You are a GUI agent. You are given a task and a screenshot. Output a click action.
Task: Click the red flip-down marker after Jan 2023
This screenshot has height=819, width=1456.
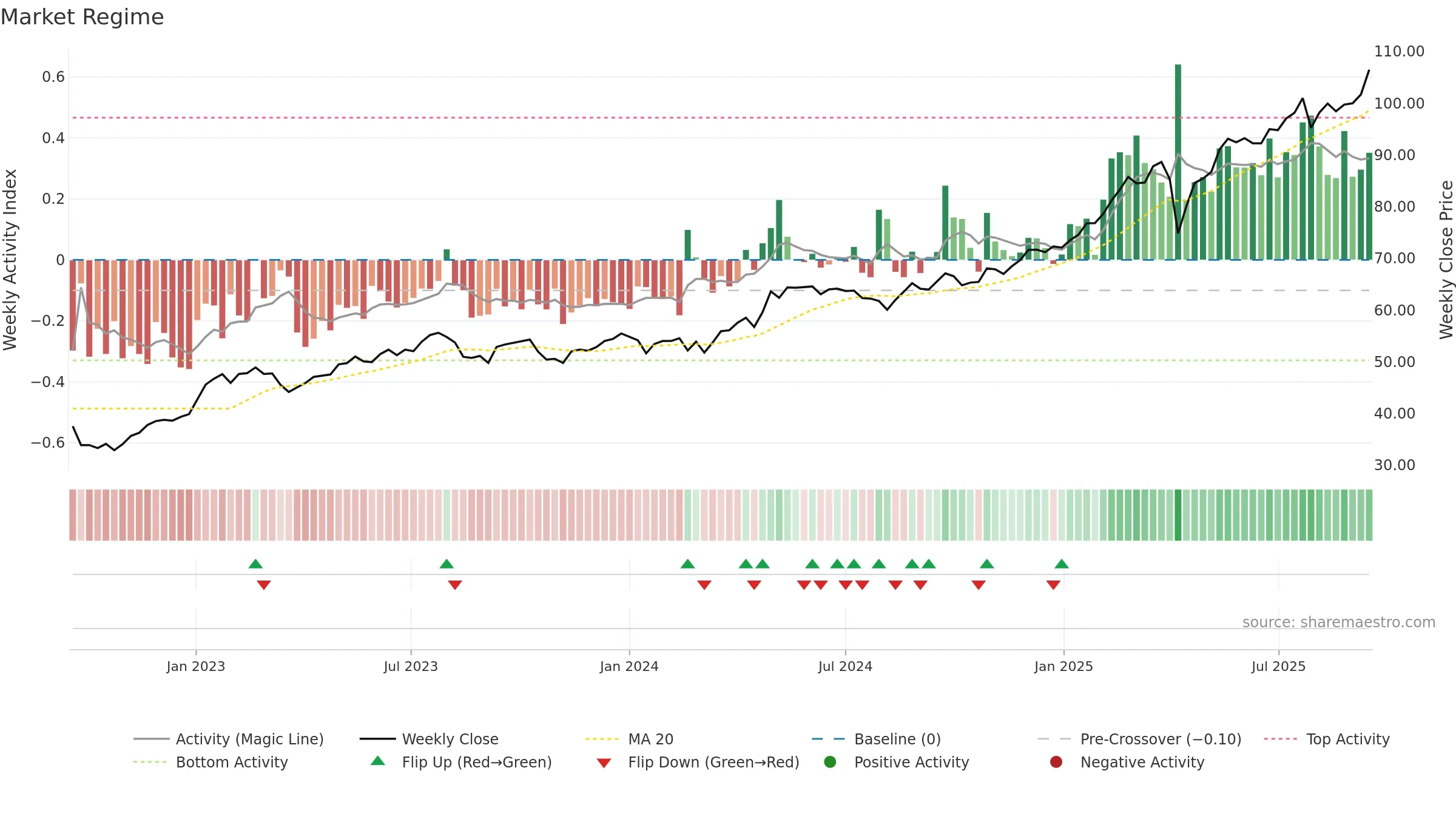pyautogui.click(x=264, y=585)
